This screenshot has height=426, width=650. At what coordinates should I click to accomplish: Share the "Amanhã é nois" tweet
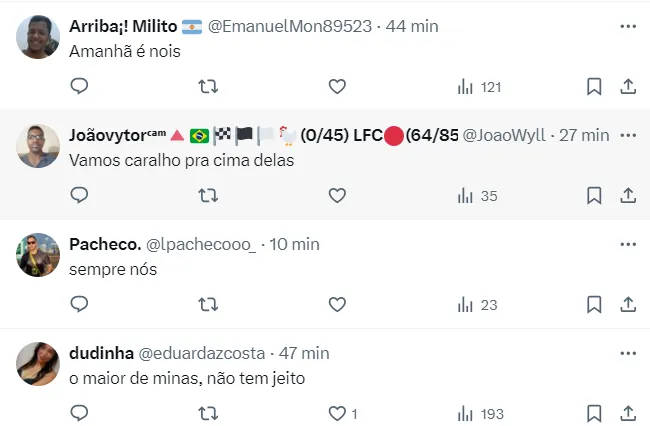(x=628, y=87)
